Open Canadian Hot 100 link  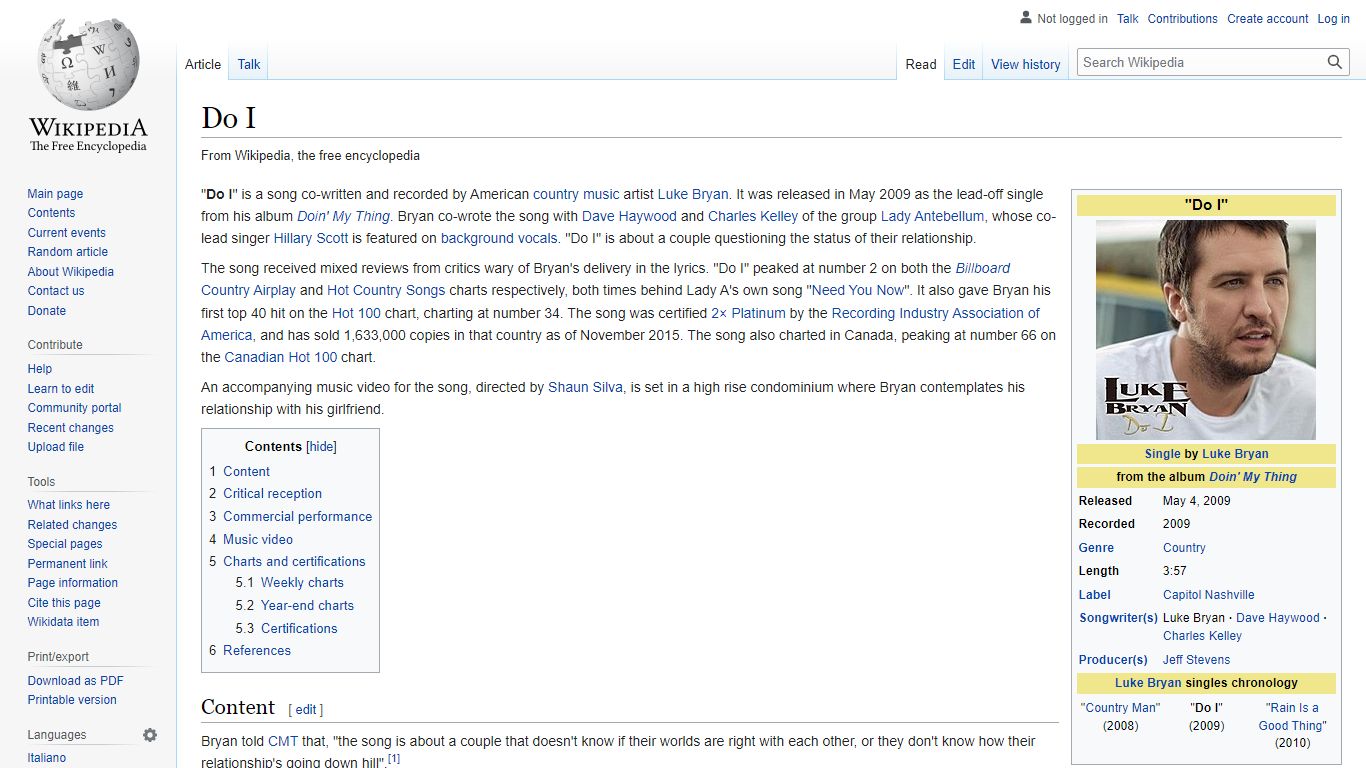pos(281,357)
